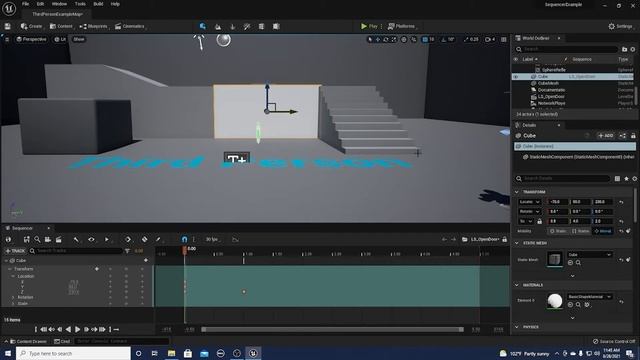Select the Foliage mode icon in toolbar

232,27
